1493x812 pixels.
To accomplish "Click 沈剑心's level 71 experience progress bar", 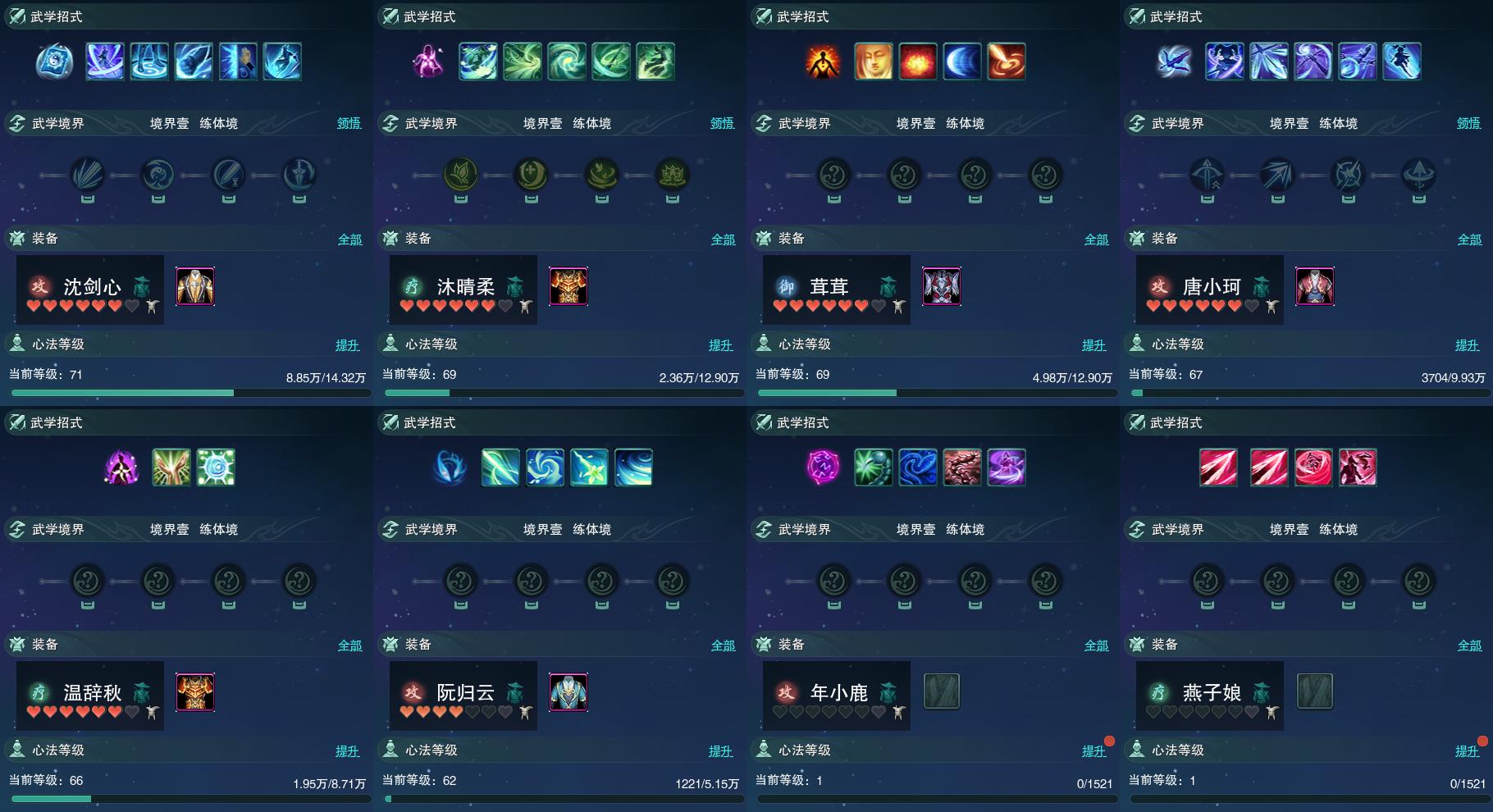I will pyautogui.click(x=190, y=393).
